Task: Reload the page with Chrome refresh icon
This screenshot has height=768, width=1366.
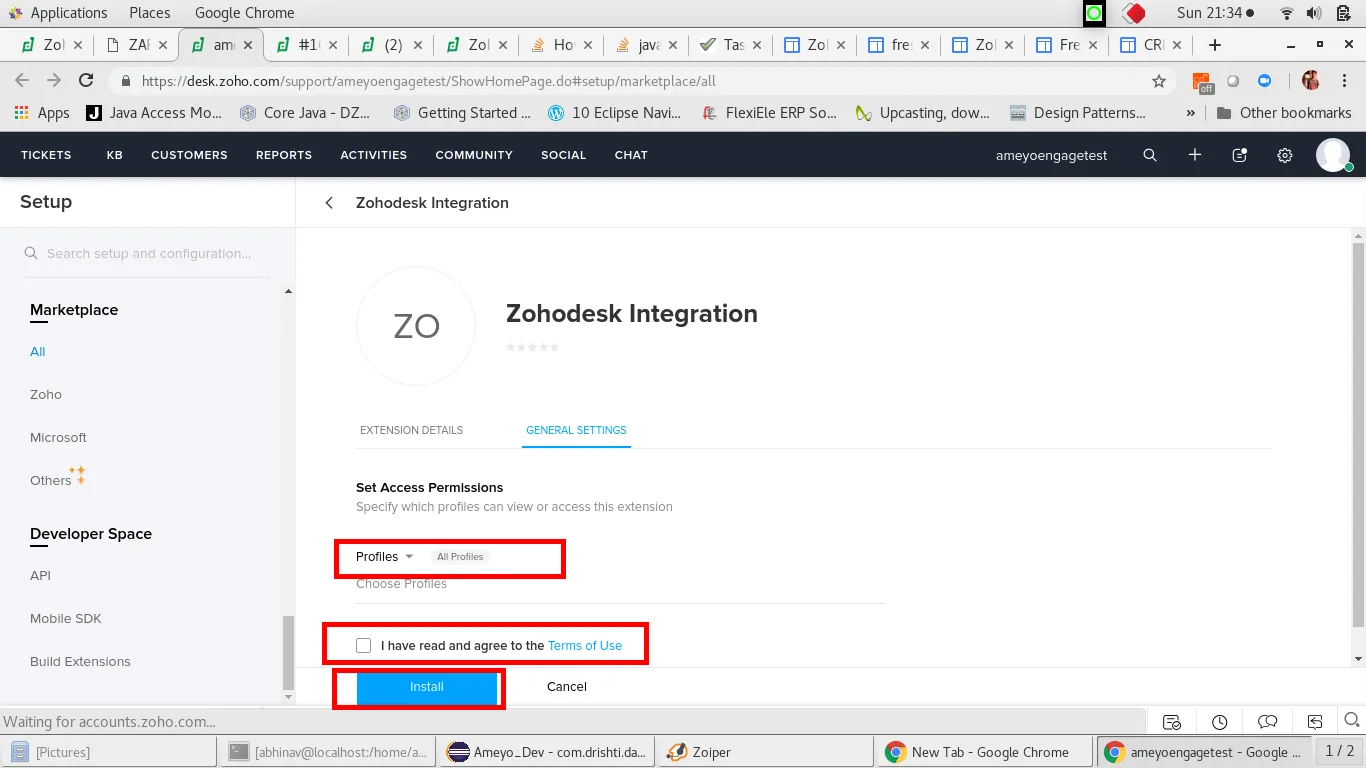Action: click(x=86, y=81)
